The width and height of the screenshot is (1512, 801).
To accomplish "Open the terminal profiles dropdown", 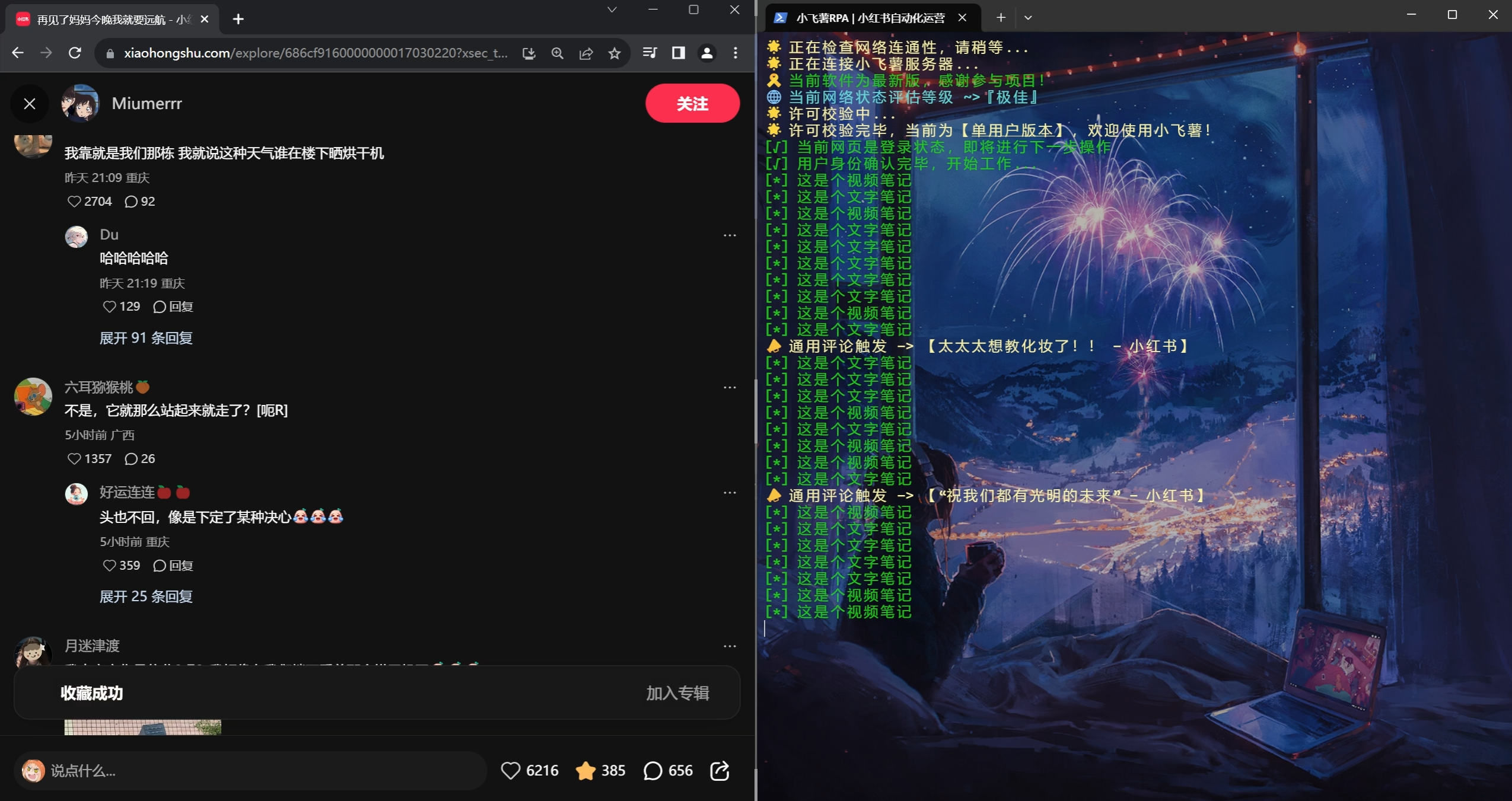I will (1028, 18).
